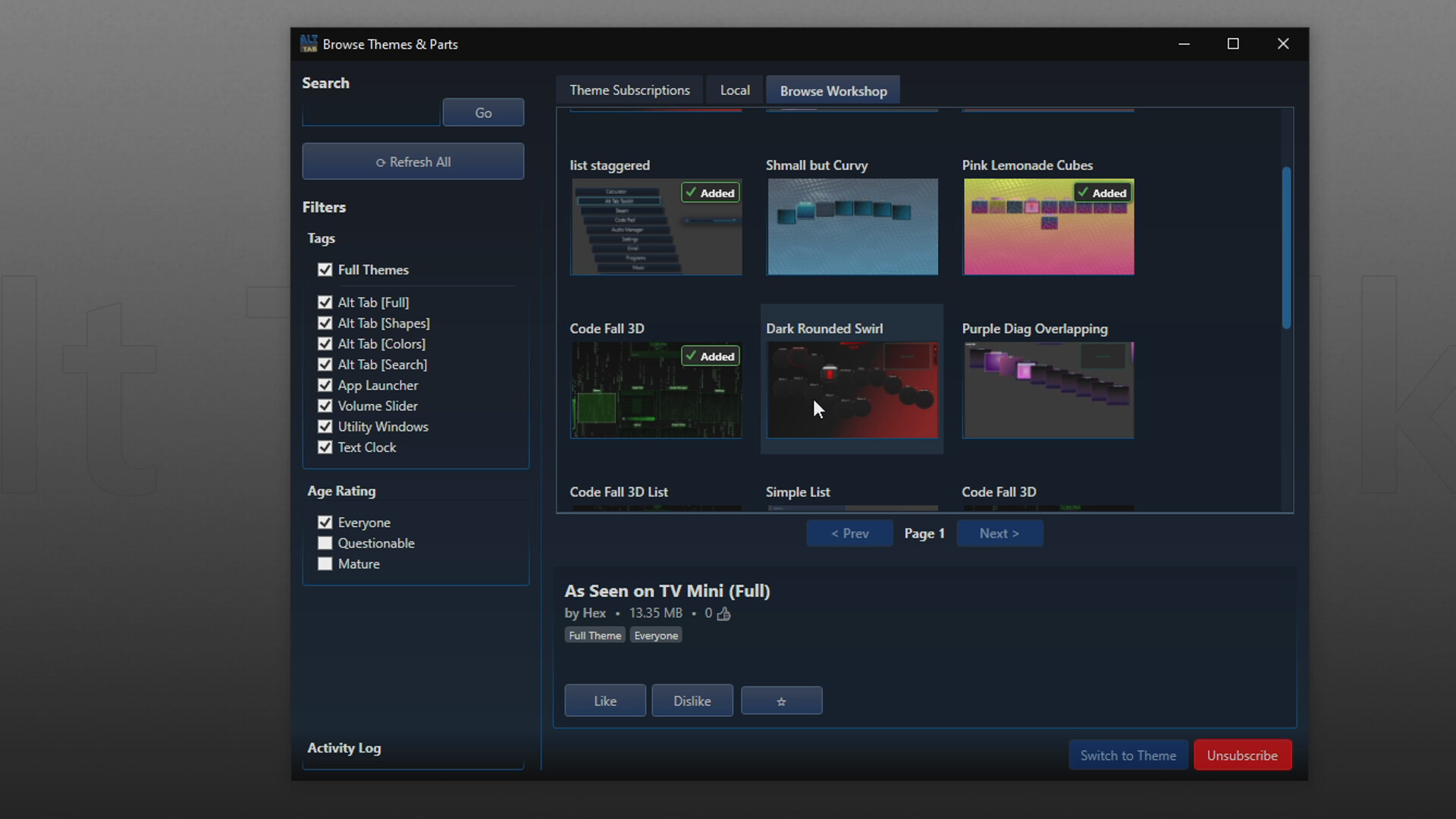
Task: Click the thumbs-up likes icon
Action: pos(723,613)
